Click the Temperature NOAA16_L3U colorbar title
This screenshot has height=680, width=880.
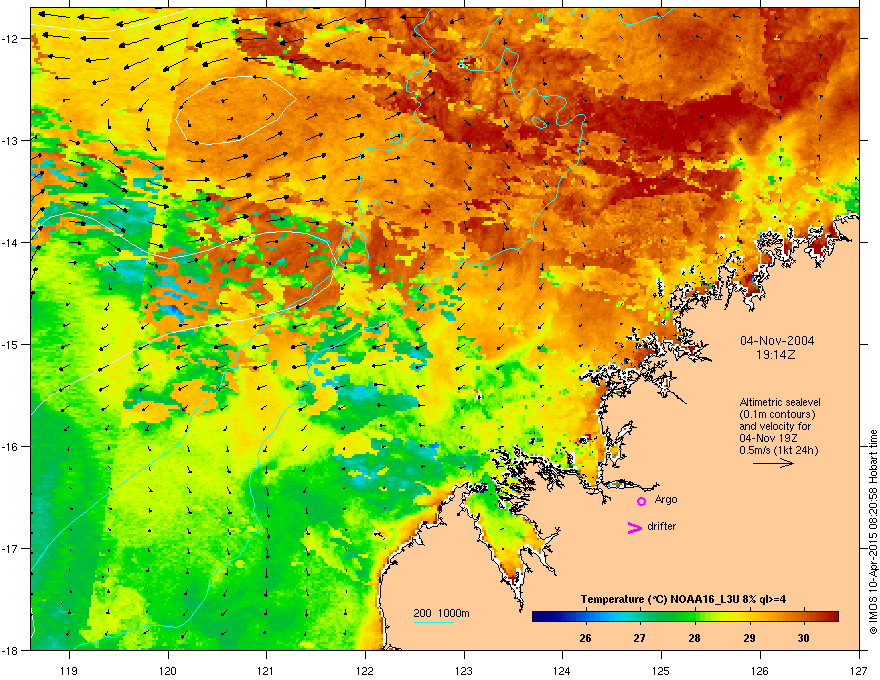pos(683,599)
